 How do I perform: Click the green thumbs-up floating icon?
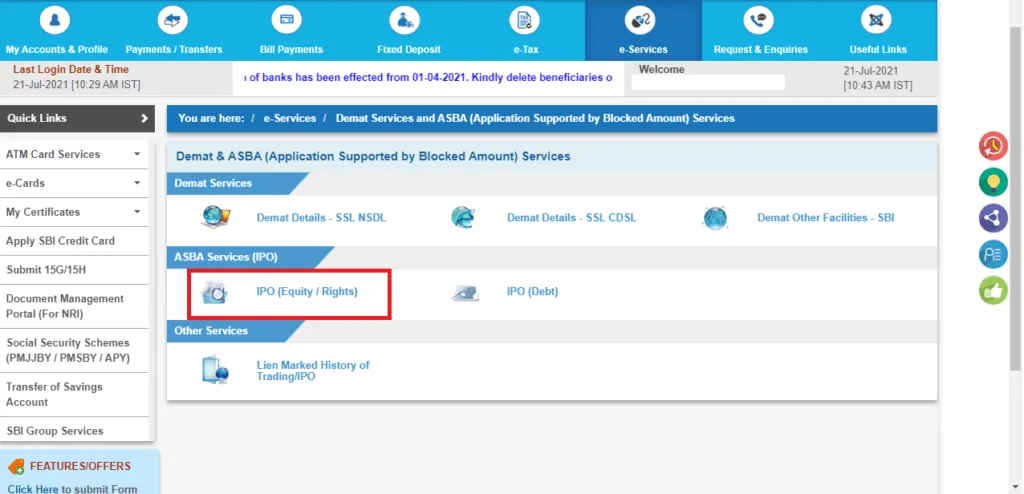pos(993,291)
